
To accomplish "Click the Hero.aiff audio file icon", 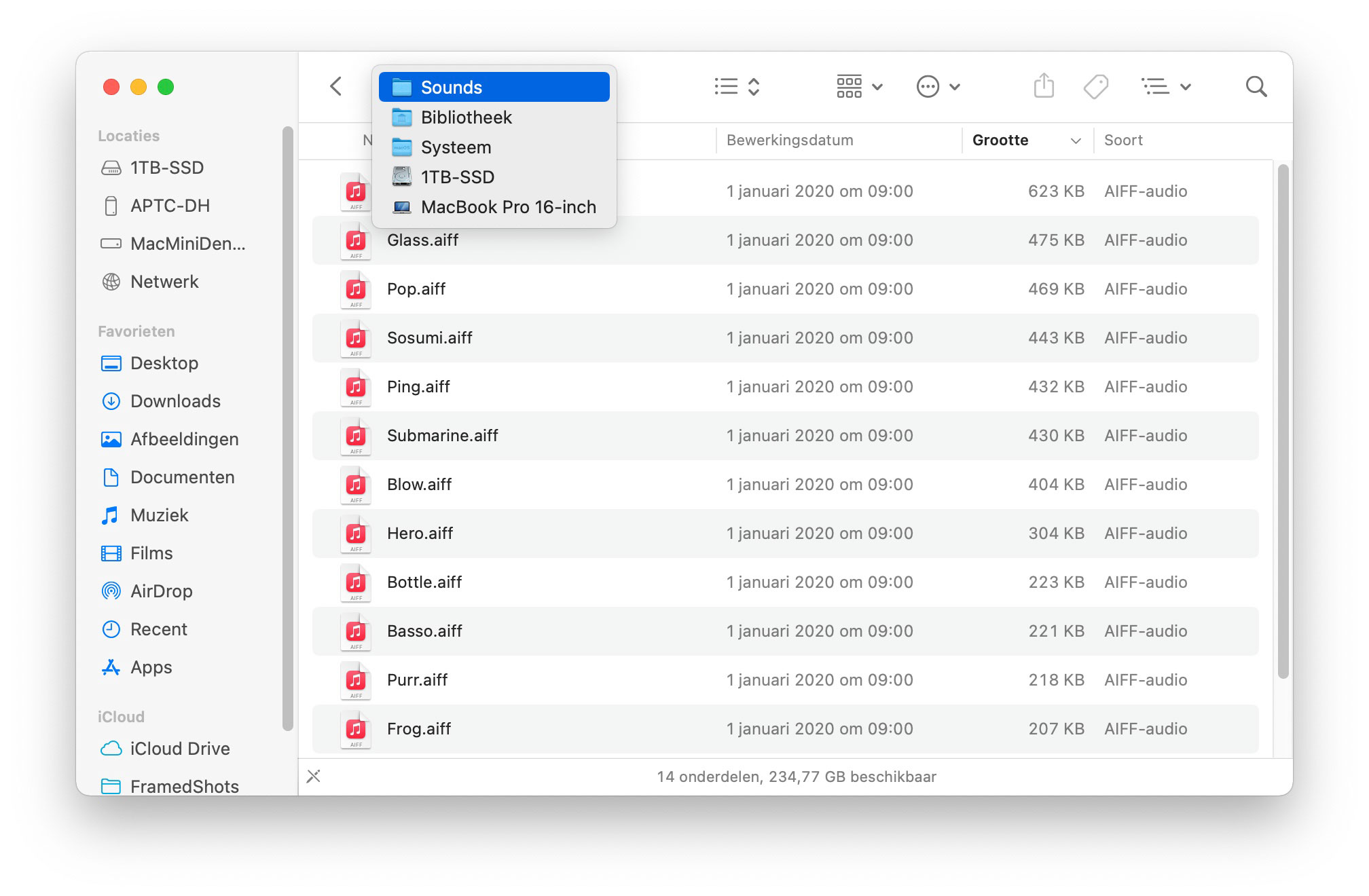I will 356,534.
